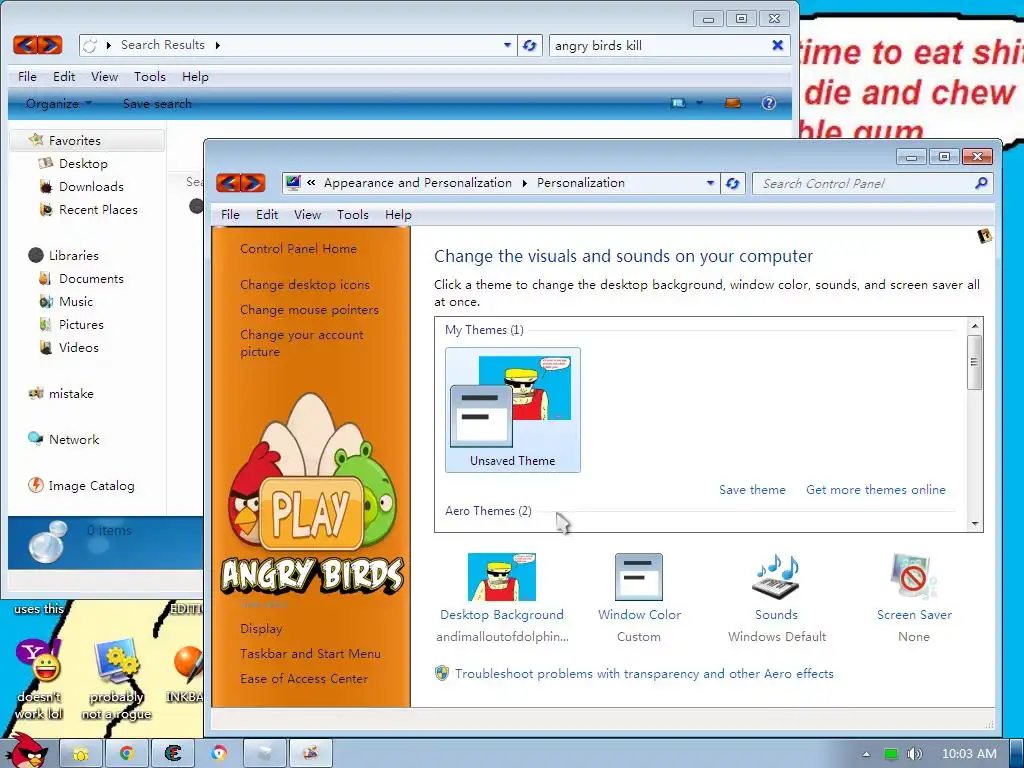Click the back arrow in the Personalization window
The width and height of the screenshot is (1024, 768).
pyautogui.click(x=228, y=183)
